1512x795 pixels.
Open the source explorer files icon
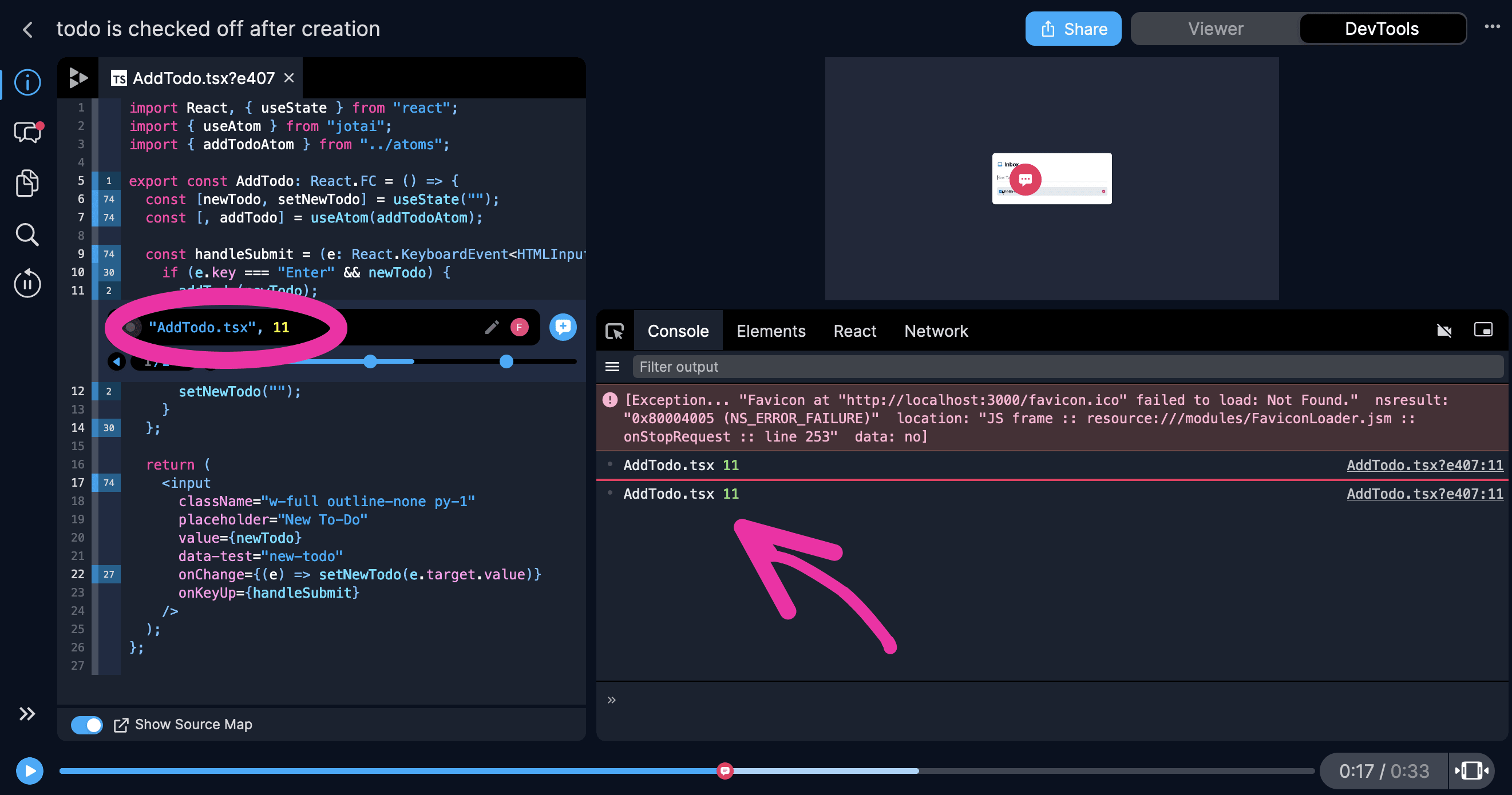(27, 183)
